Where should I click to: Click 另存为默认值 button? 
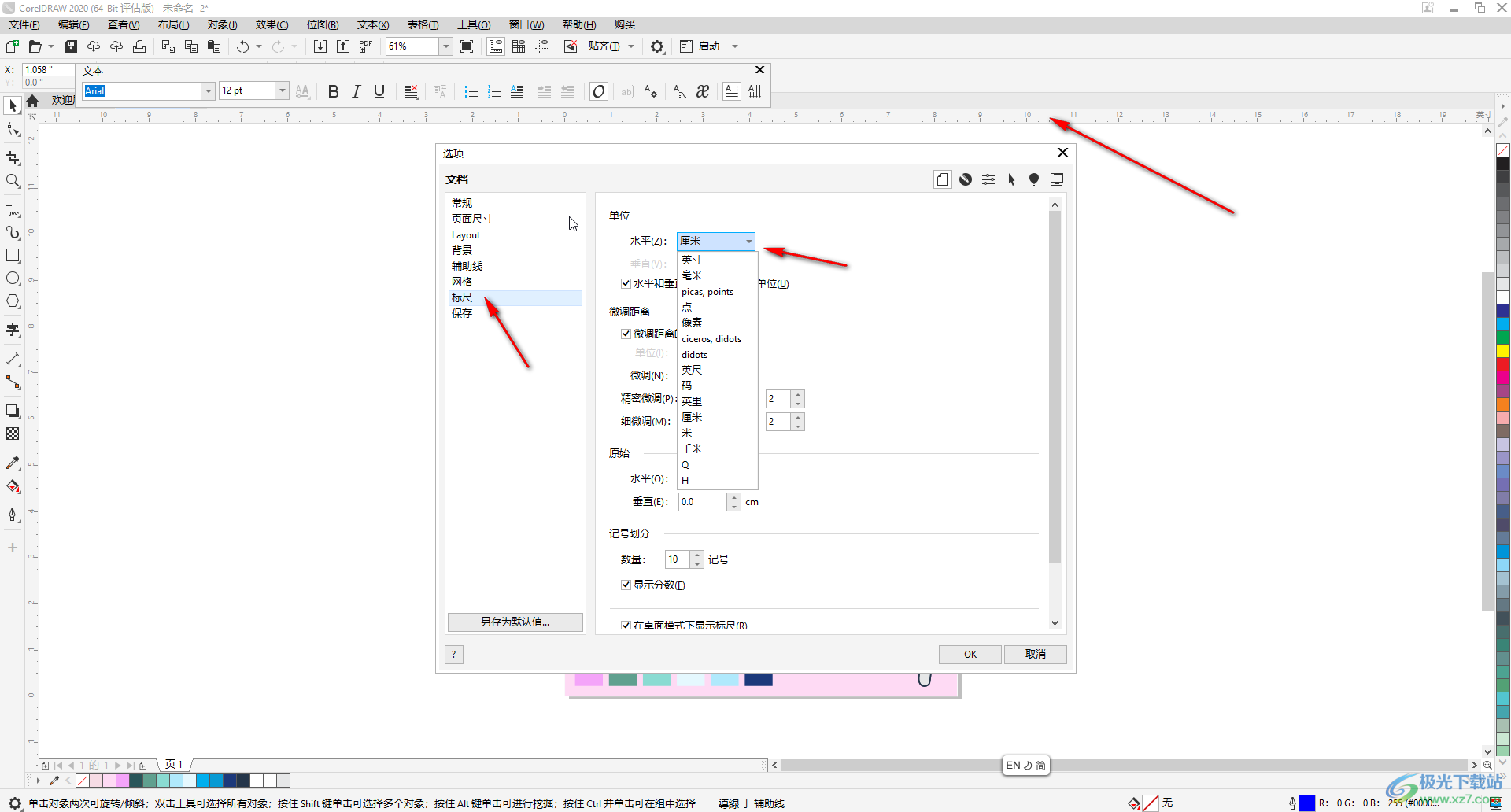(x=515, y=622)
